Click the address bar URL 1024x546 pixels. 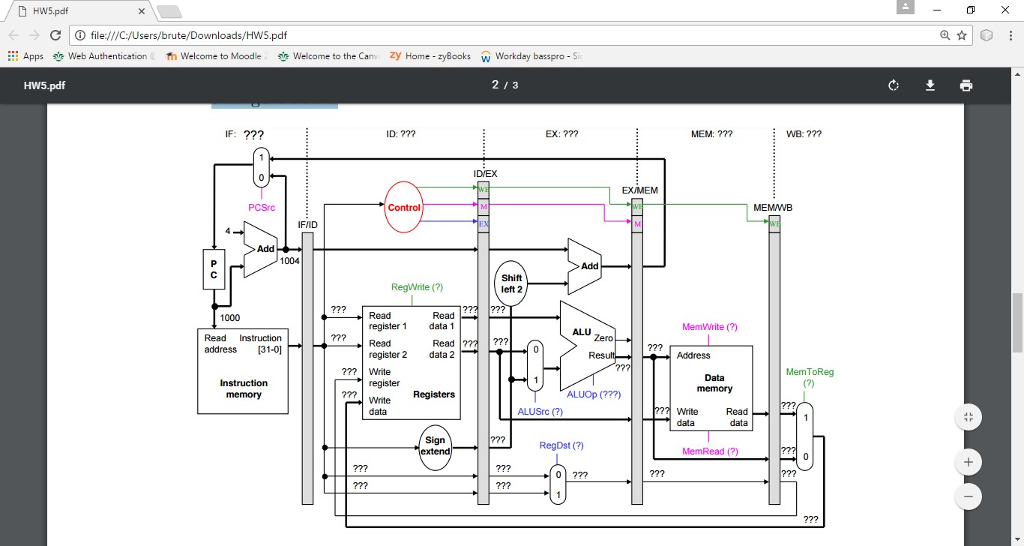[x=189, y=35]
